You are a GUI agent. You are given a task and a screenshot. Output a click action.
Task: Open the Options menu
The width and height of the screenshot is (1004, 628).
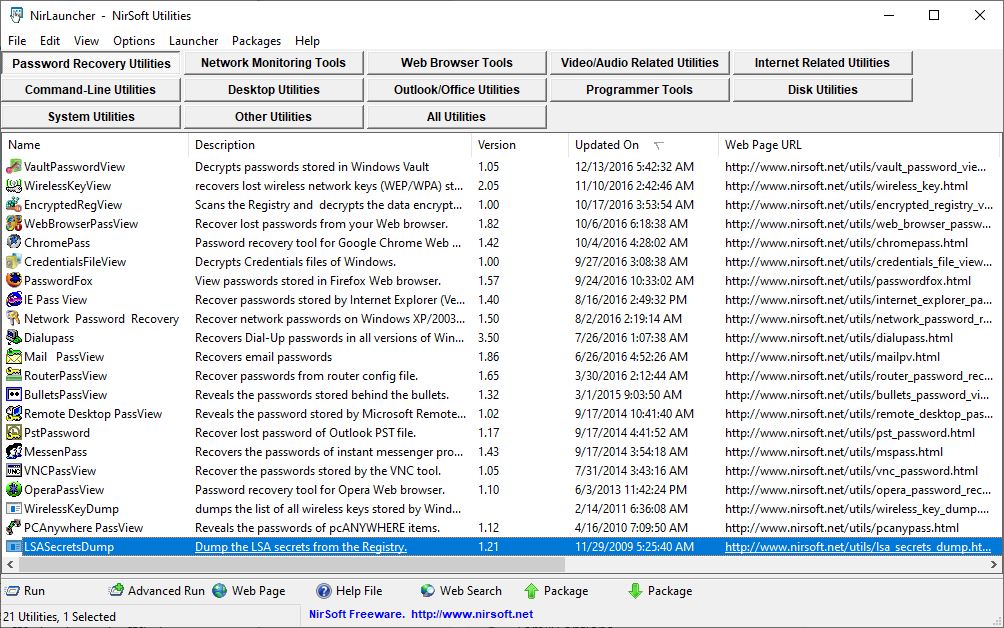click(134, 41)
